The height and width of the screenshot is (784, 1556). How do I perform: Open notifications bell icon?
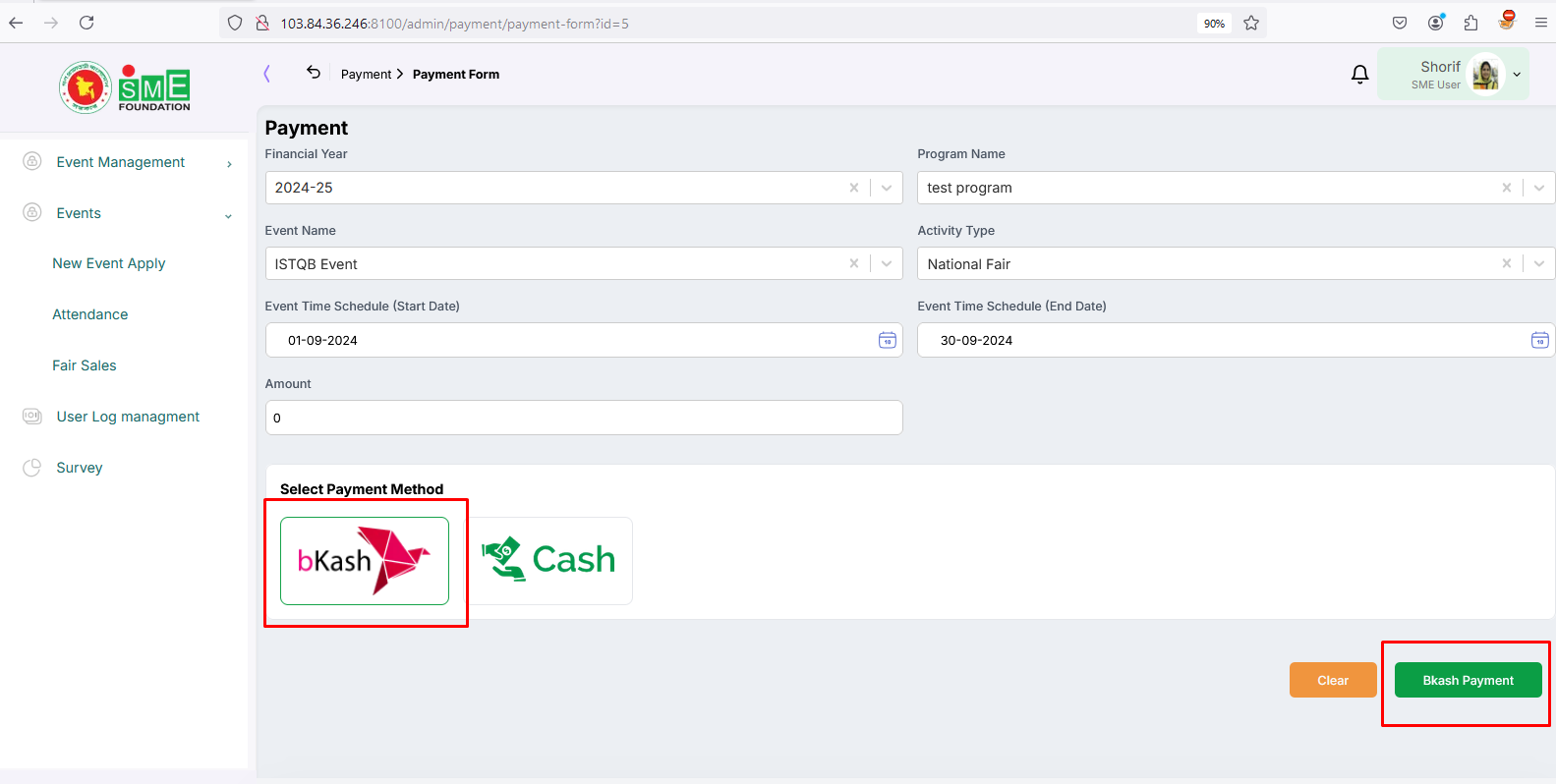click(1360, 74)
